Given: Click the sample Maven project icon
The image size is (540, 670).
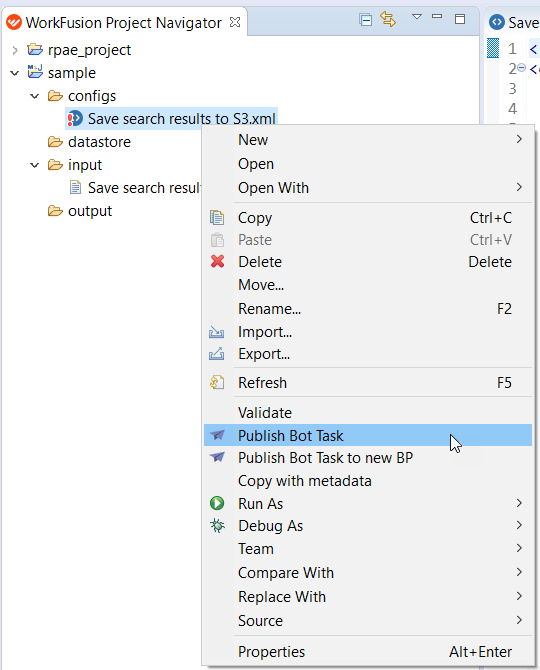Looking at the screenshot, I should point(35,71).
